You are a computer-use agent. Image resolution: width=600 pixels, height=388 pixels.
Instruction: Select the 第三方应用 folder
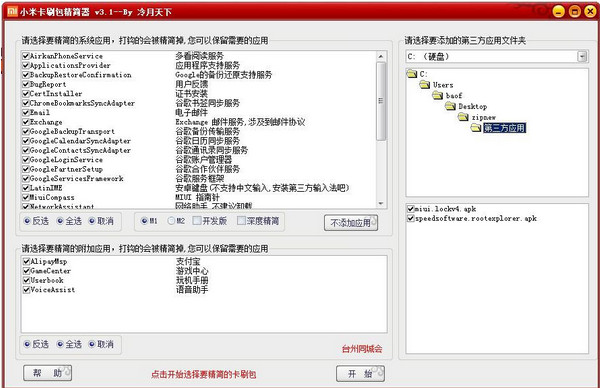coord(504,128)
